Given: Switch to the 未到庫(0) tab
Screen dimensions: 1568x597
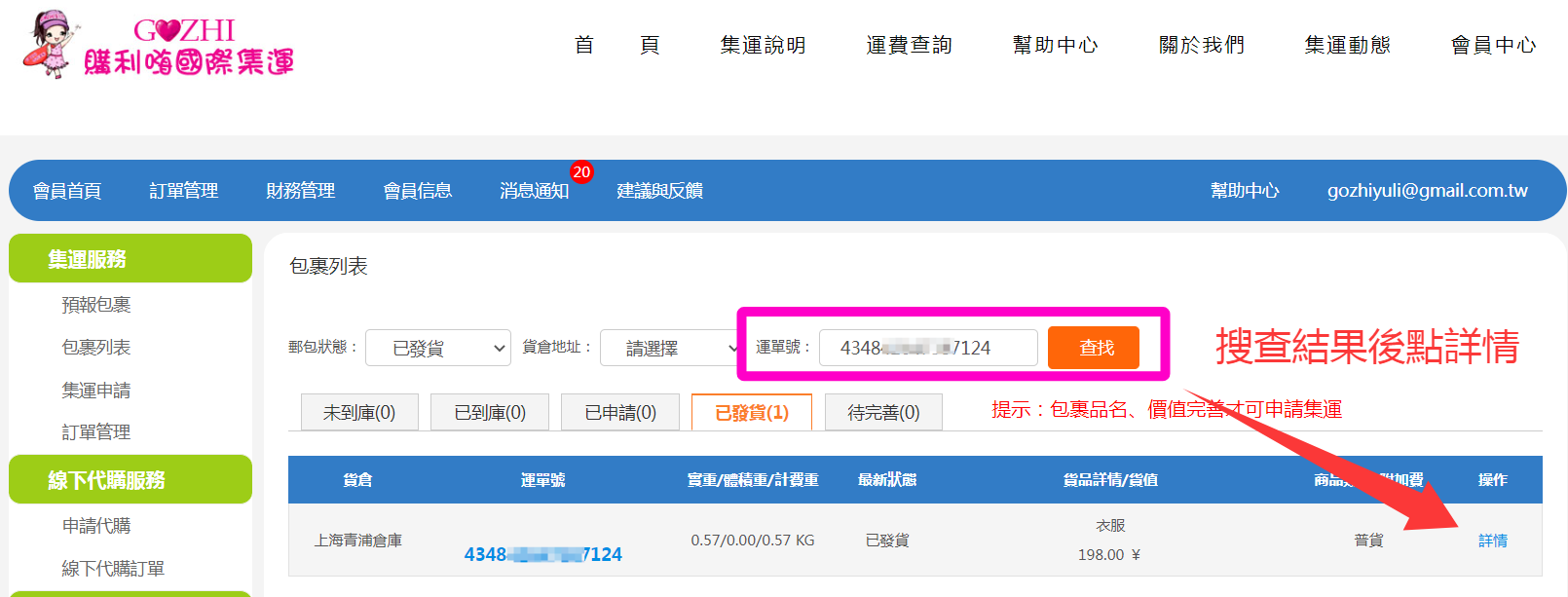Looking at the screenshot, I should [x=359, y=412].
